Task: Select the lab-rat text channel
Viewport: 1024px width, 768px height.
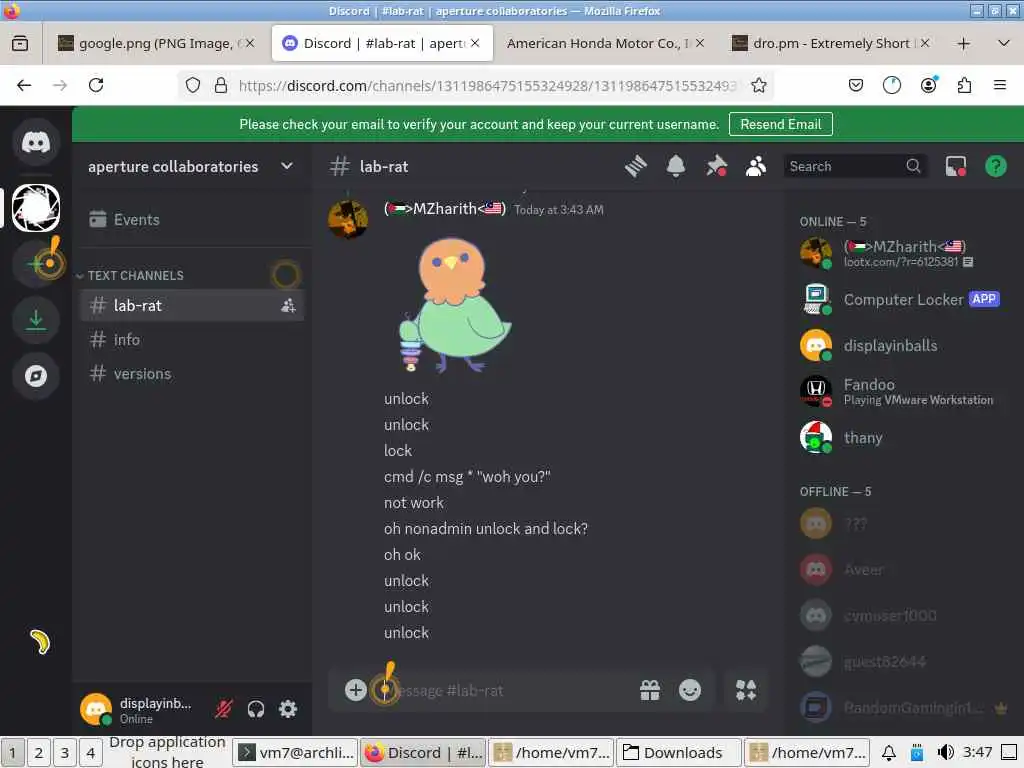Action: [191, 305]
